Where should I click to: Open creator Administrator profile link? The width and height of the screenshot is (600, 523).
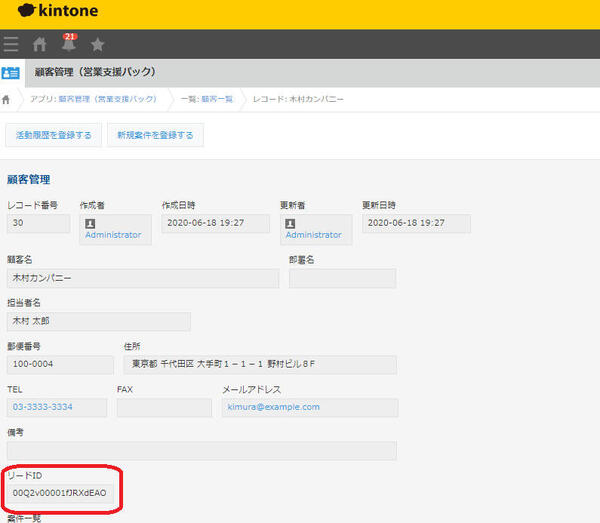pyautogui.click(x=113, y=235)
